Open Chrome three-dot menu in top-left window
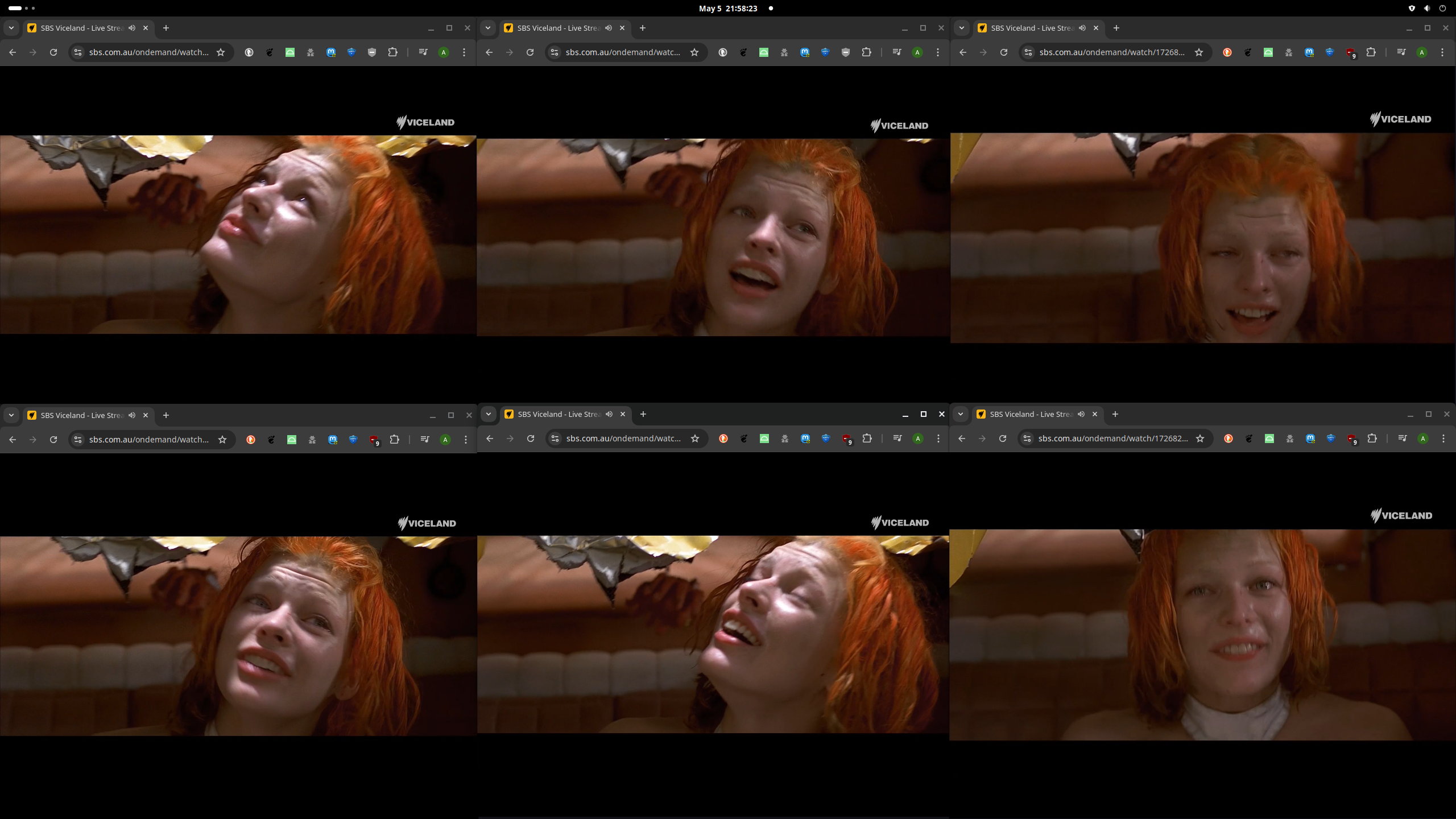Image resolution: width=1456 pixels, height=819 pixels. click(464, 52)
